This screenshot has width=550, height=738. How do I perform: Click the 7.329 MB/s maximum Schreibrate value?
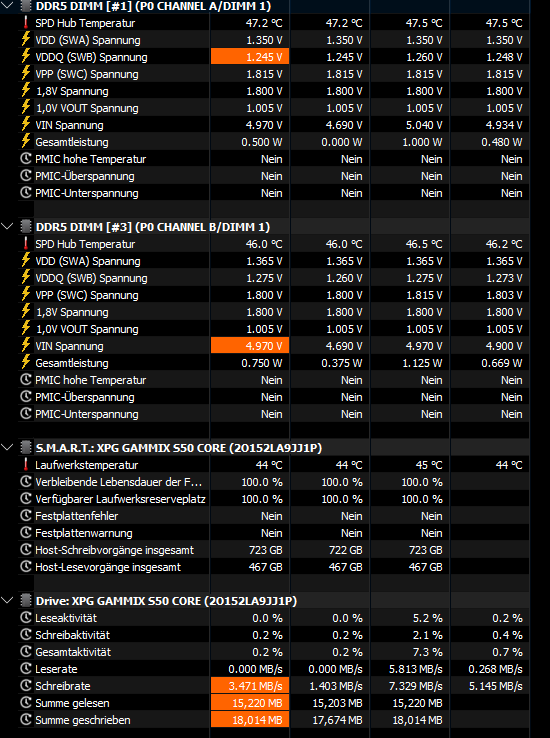coord(415,686)
